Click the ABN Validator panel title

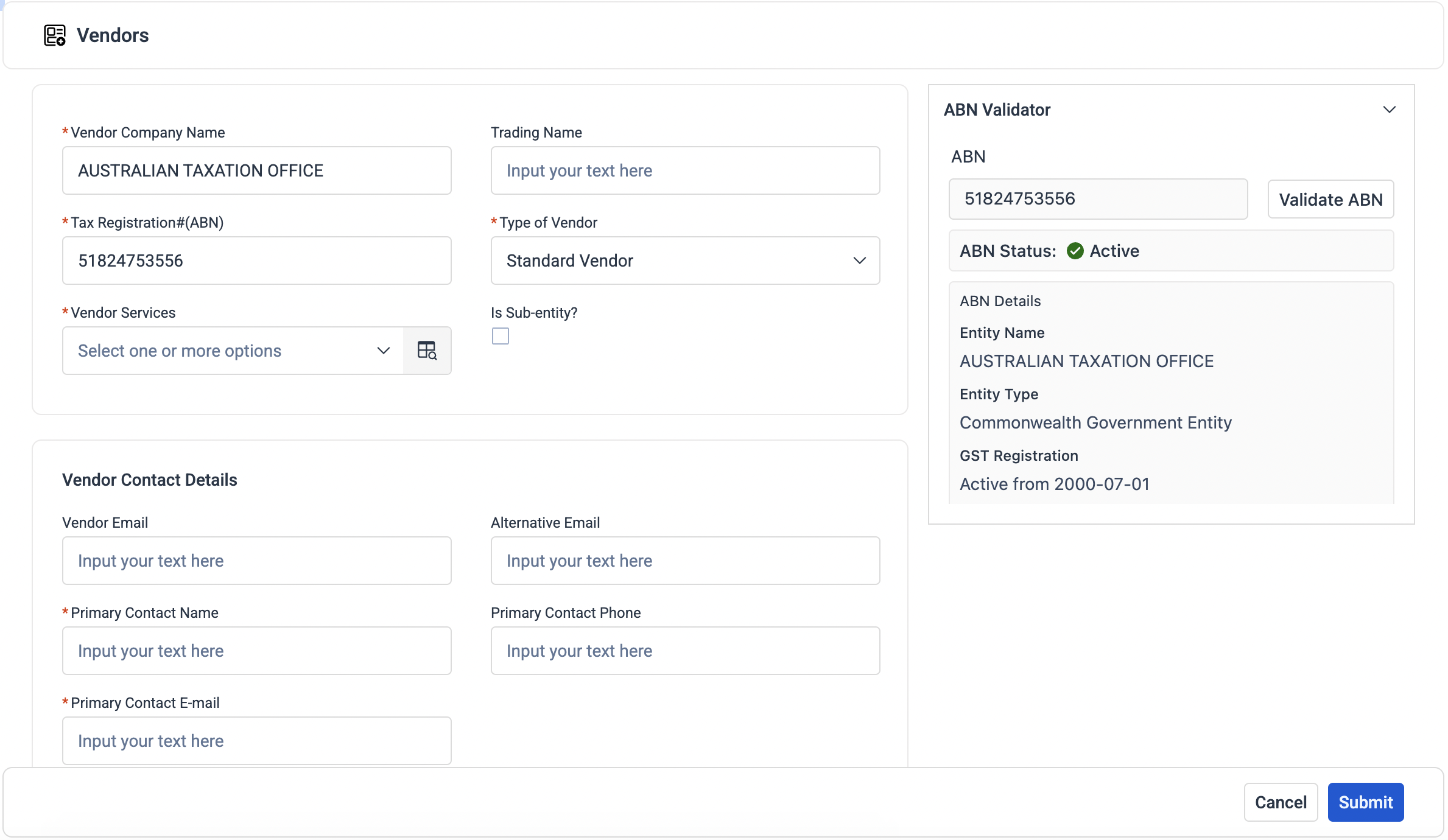[x=997, y=110]
